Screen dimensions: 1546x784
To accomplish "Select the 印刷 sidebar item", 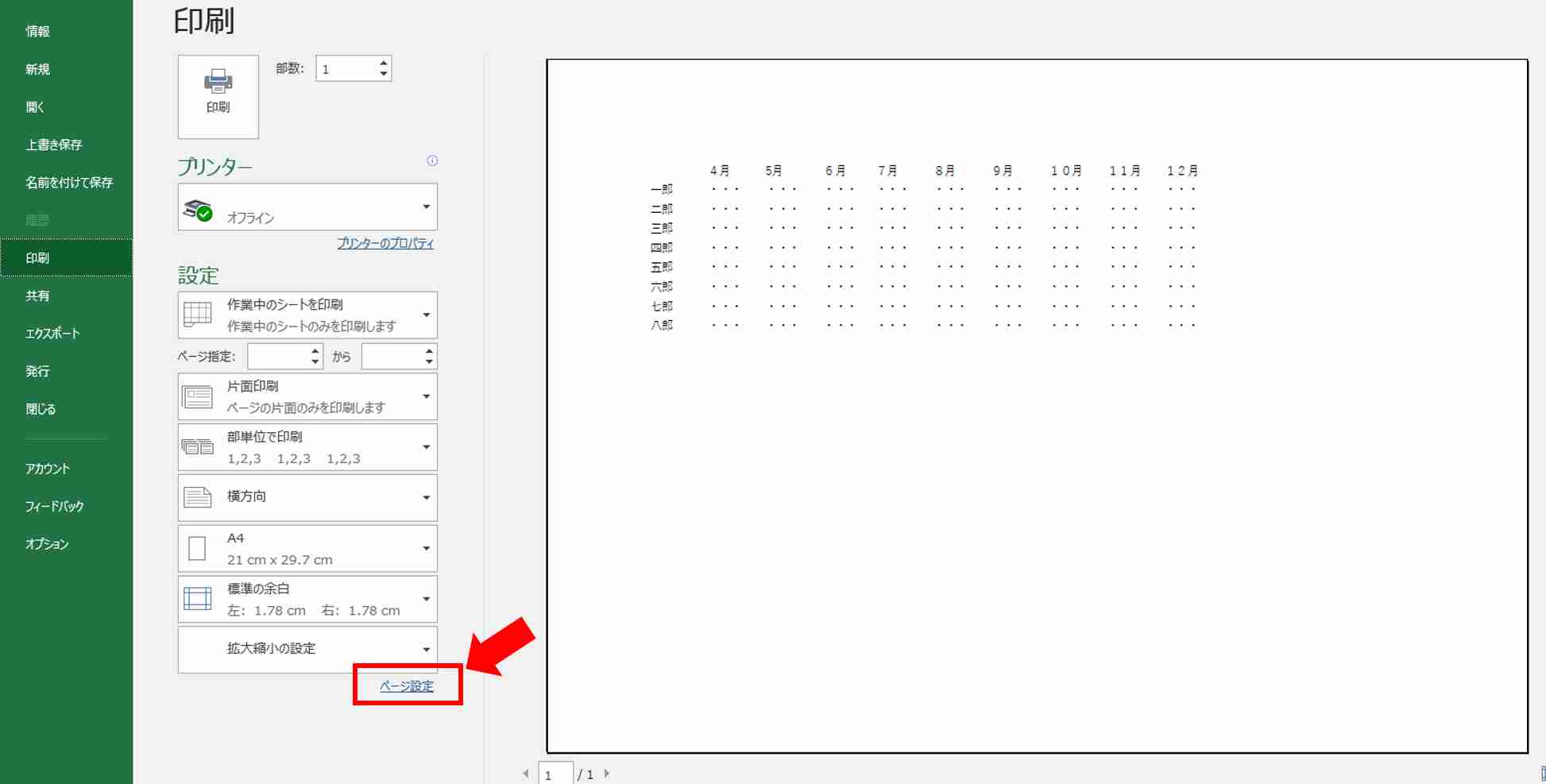I will click(x=66, y=257).
